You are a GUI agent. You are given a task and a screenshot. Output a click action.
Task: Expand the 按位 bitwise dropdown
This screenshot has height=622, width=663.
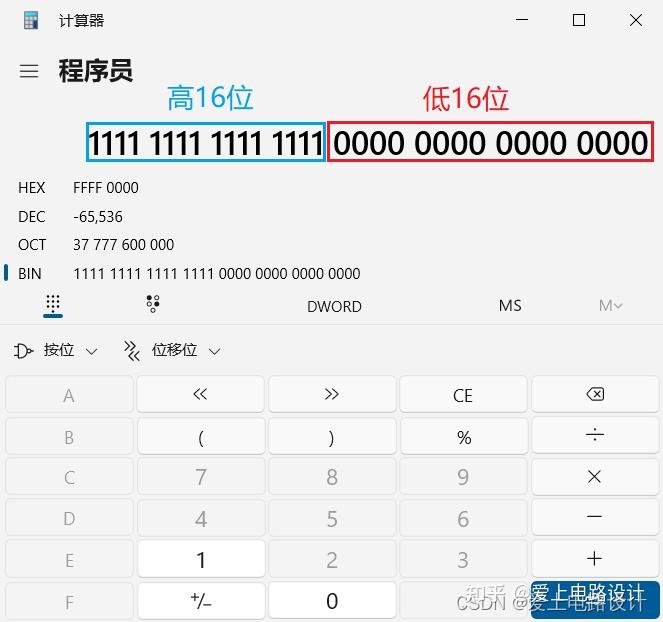(56, 351)
